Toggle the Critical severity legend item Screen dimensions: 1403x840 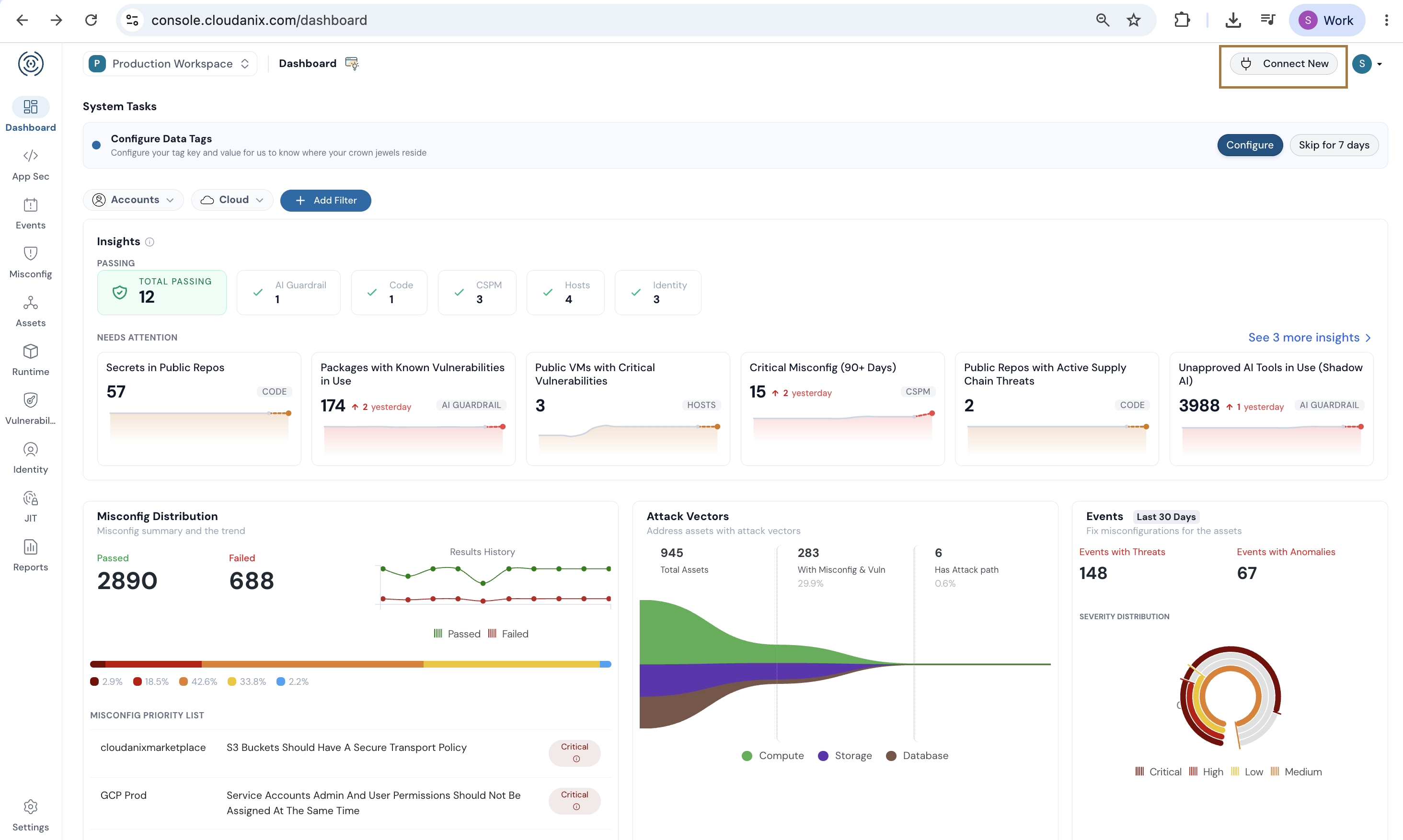coord(1159,772)
